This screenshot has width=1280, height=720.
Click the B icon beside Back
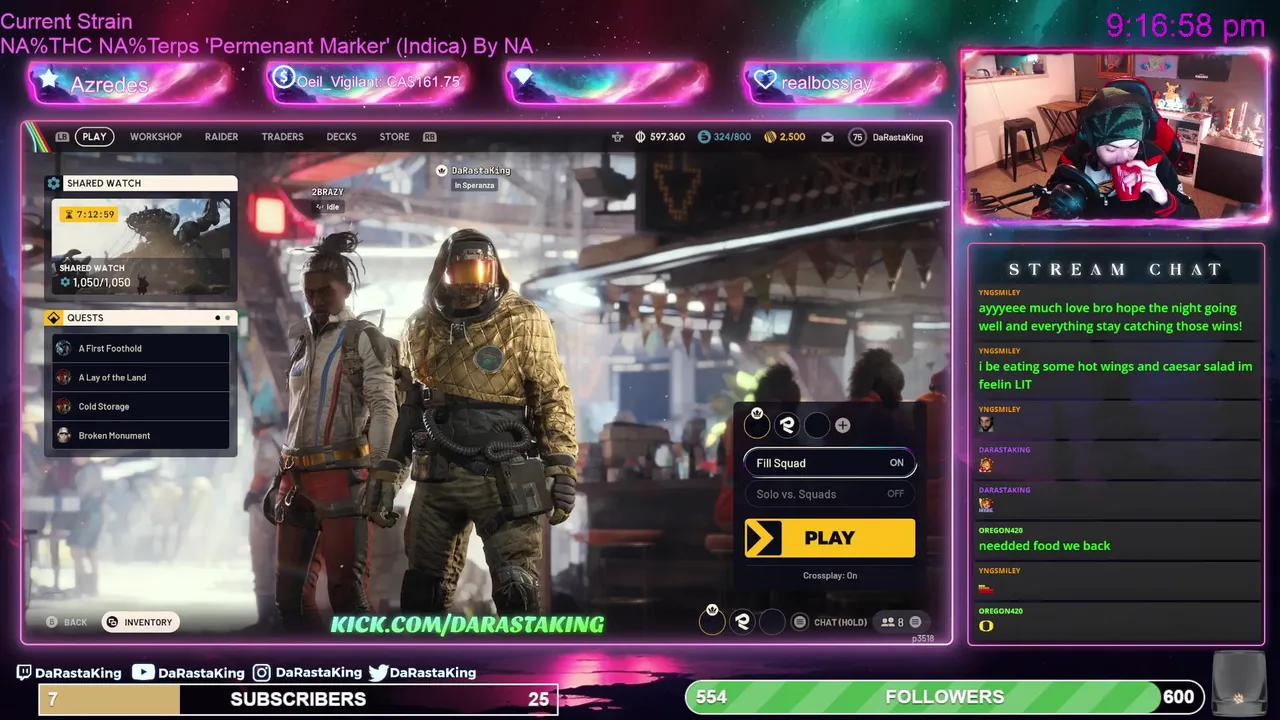tap(52, 622)
